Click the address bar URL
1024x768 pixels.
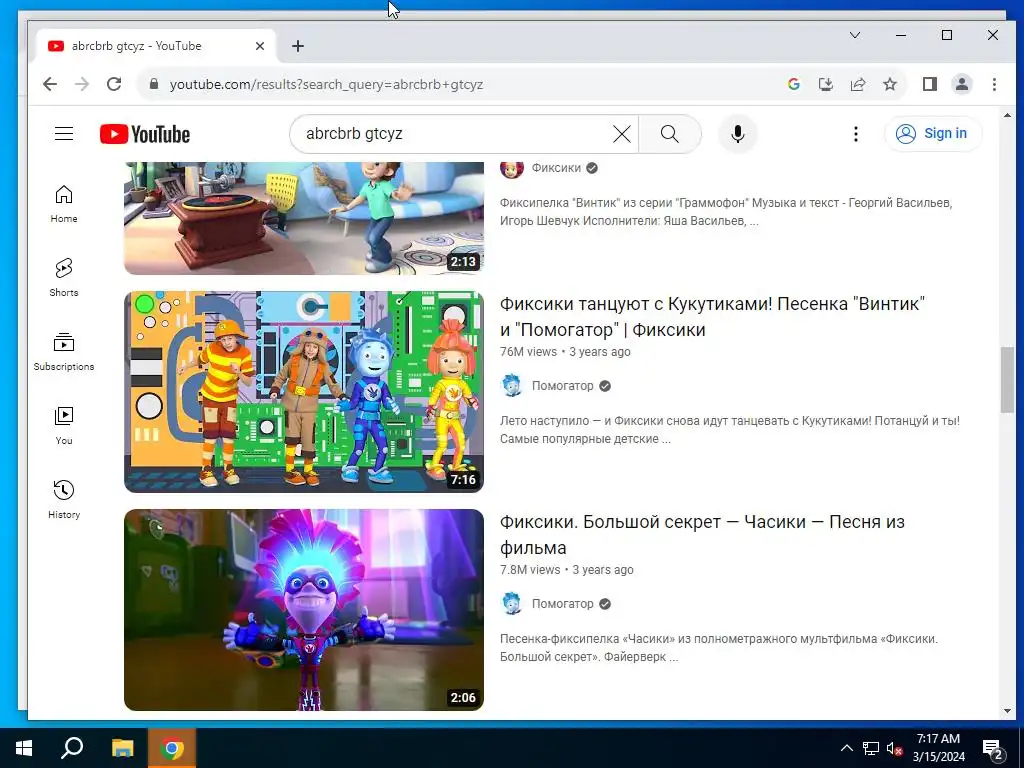tap(327, 84)
